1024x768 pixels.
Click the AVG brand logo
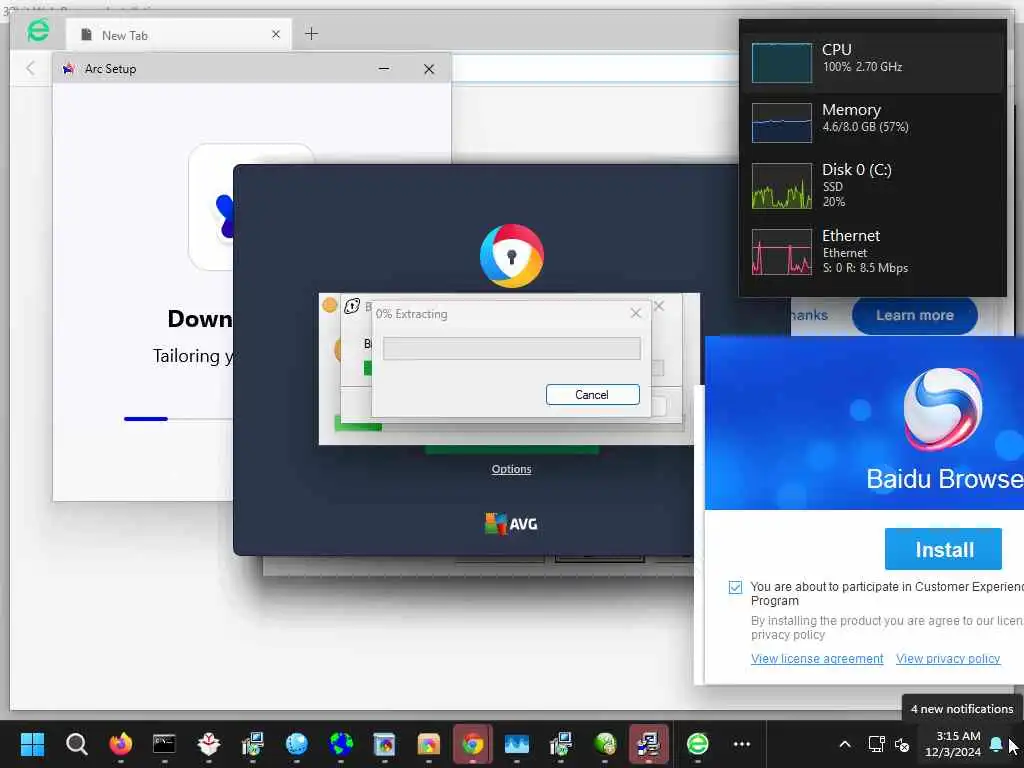pos(511,524)
